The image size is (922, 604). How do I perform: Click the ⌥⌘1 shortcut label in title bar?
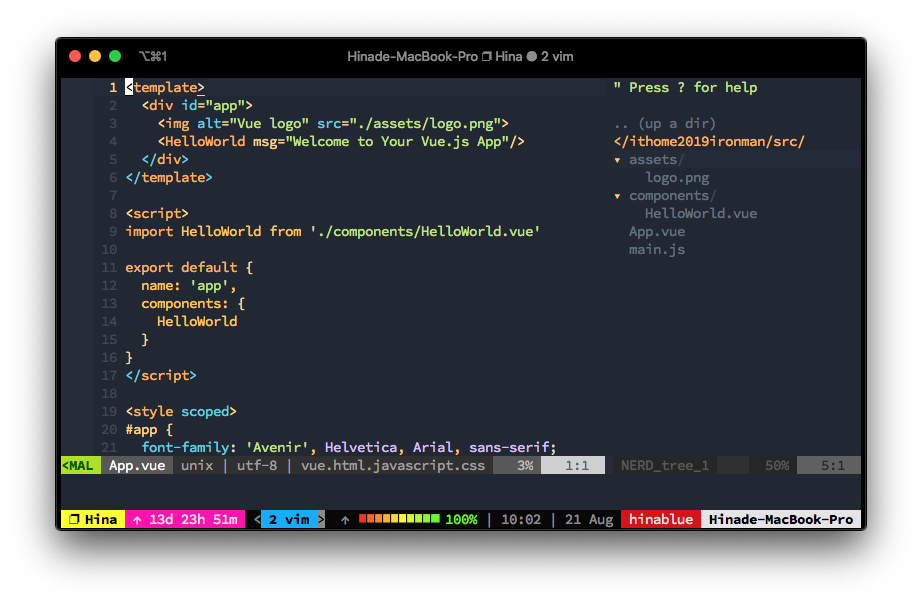coord(153,56)
